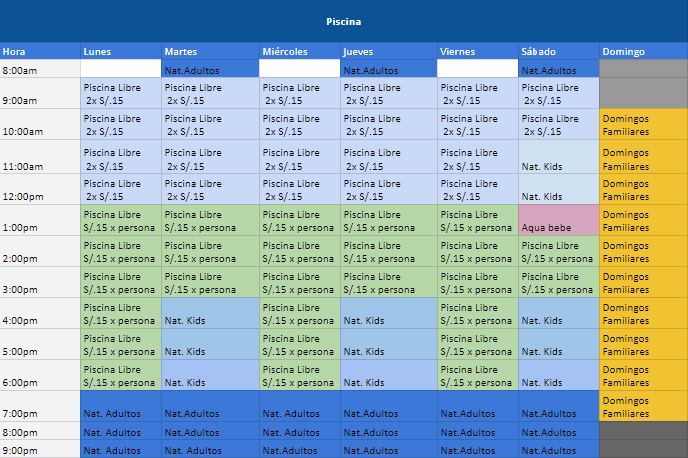
Task: Click the gray Domingo 9:00am cell
Action: click(x=643, y=93)
